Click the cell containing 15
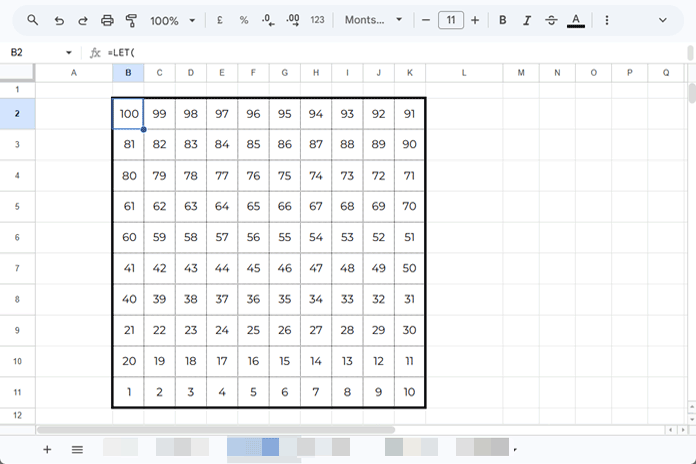696x464 pixels. [x=285, y=361]
